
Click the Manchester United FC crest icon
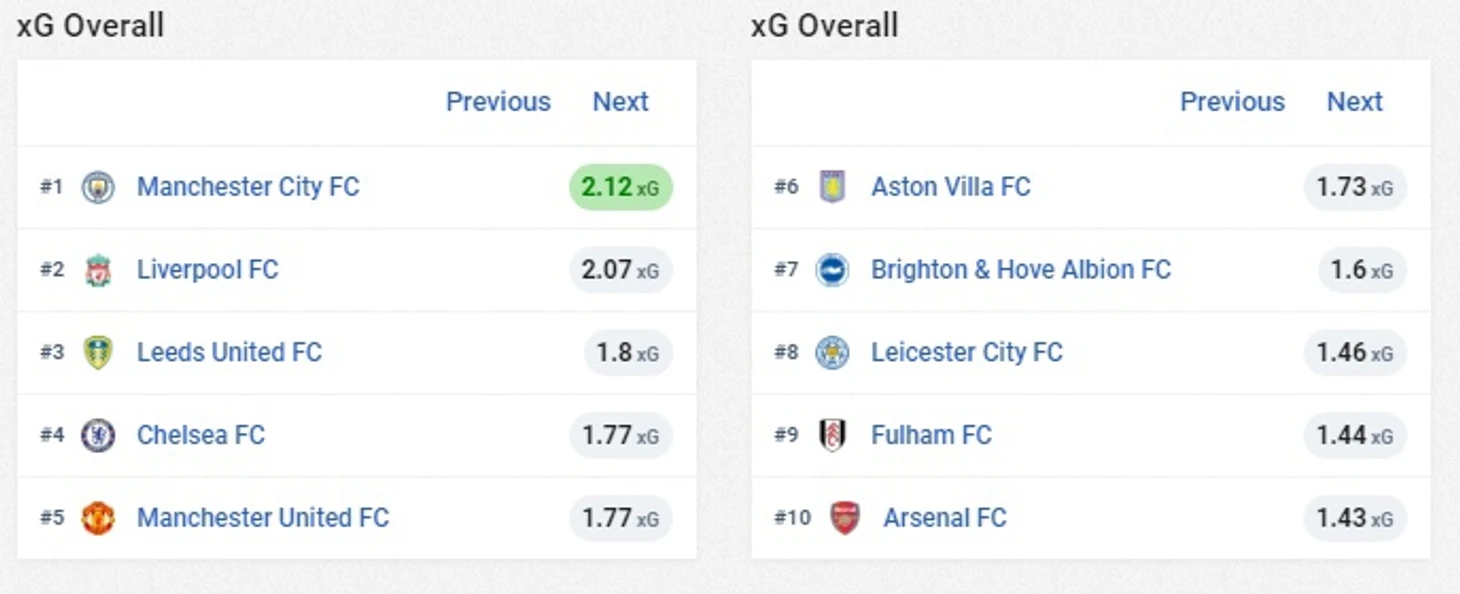(98, 518)
